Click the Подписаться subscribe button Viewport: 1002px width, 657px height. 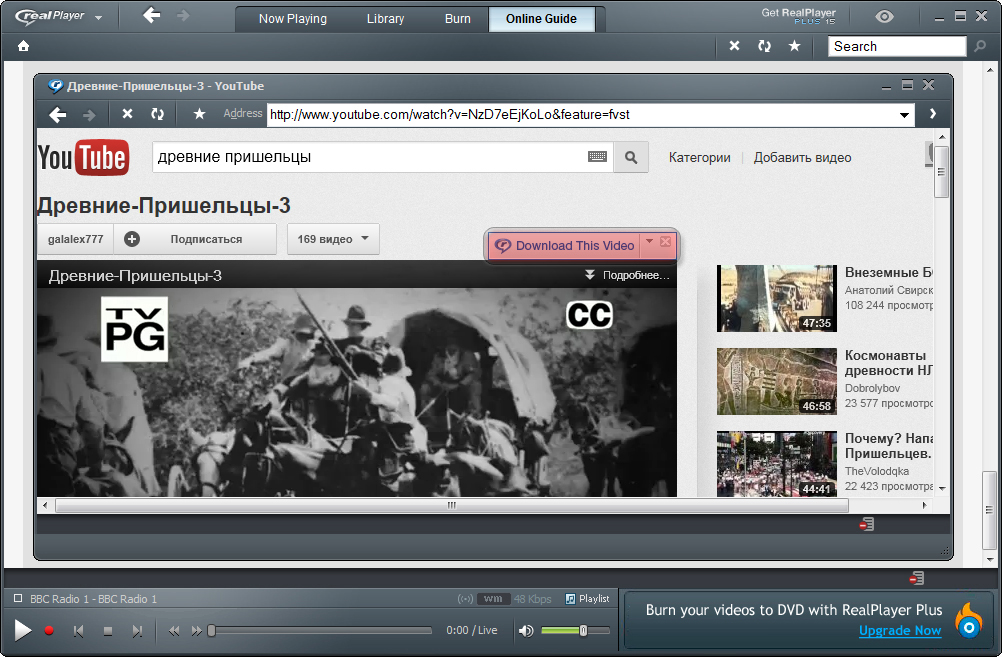[196, 239]
